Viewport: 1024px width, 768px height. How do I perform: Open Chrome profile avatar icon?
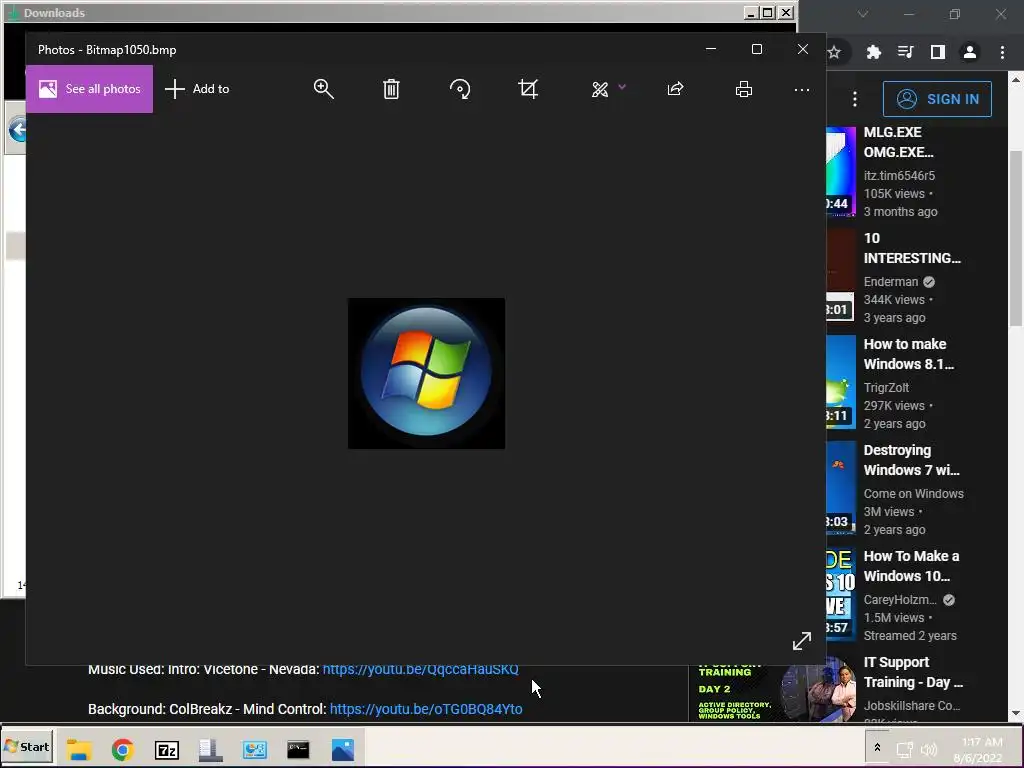[x=970, y=52]
